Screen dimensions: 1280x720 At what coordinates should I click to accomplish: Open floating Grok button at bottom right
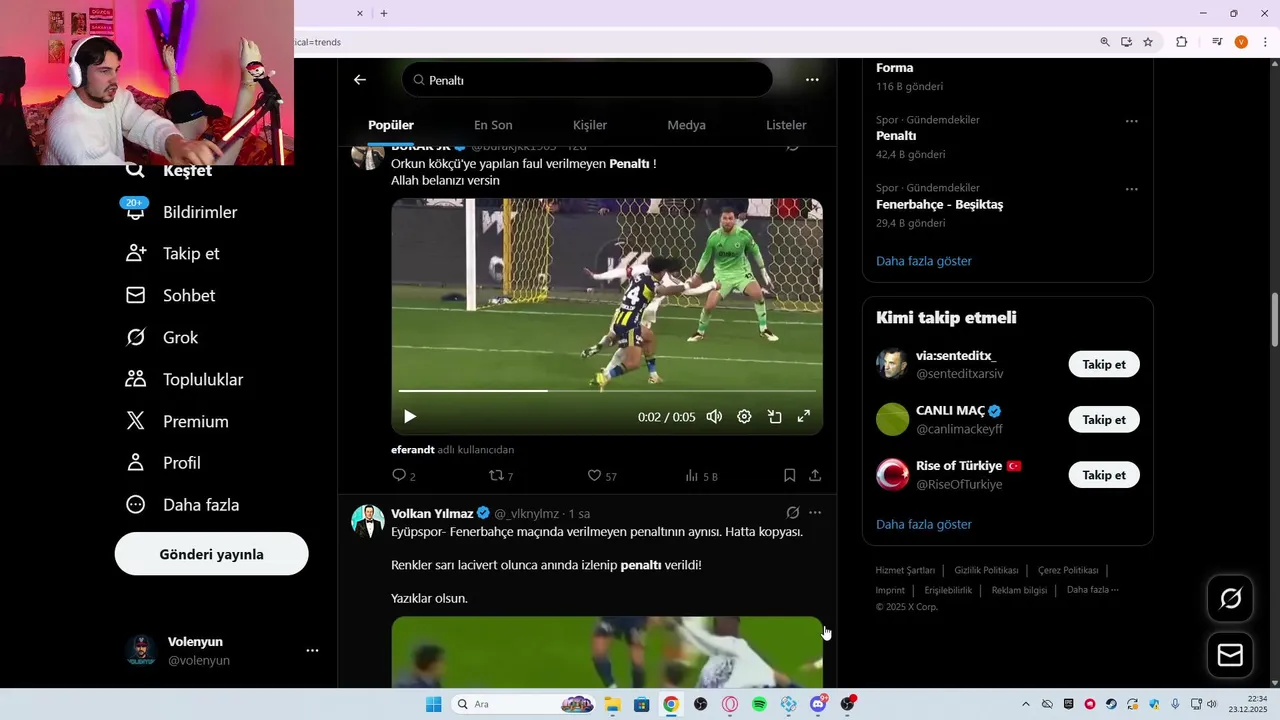pyautogui.click(x=1230, y=598)
